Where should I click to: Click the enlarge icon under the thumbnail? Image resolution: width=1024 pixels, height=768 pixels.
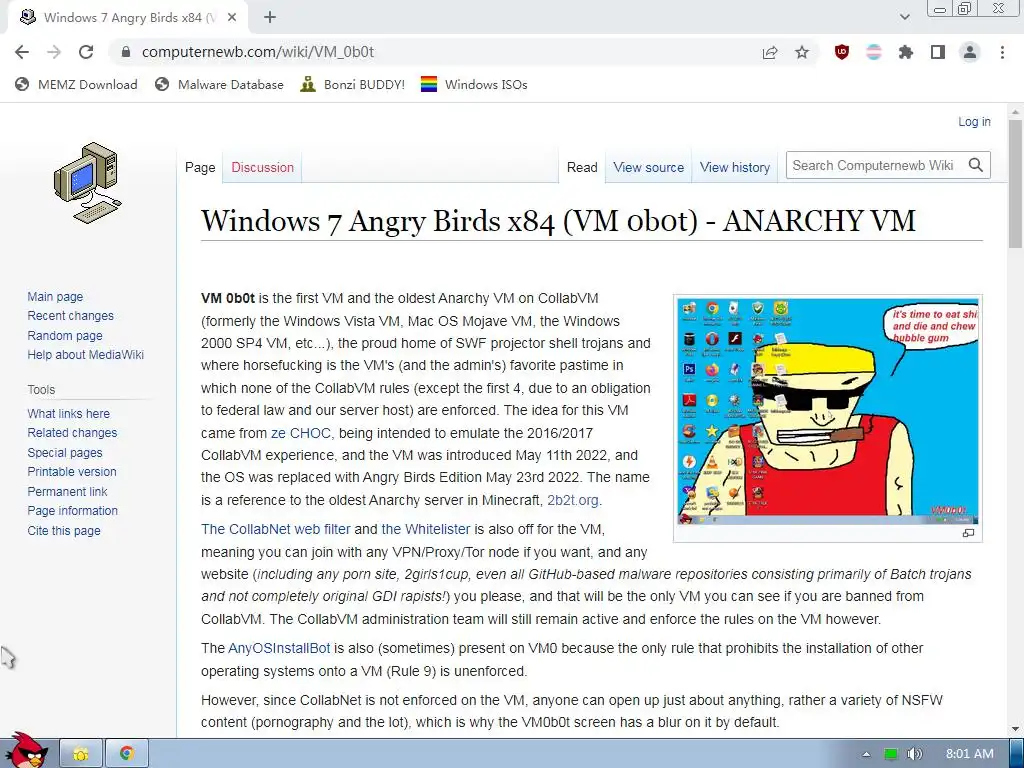968,533
